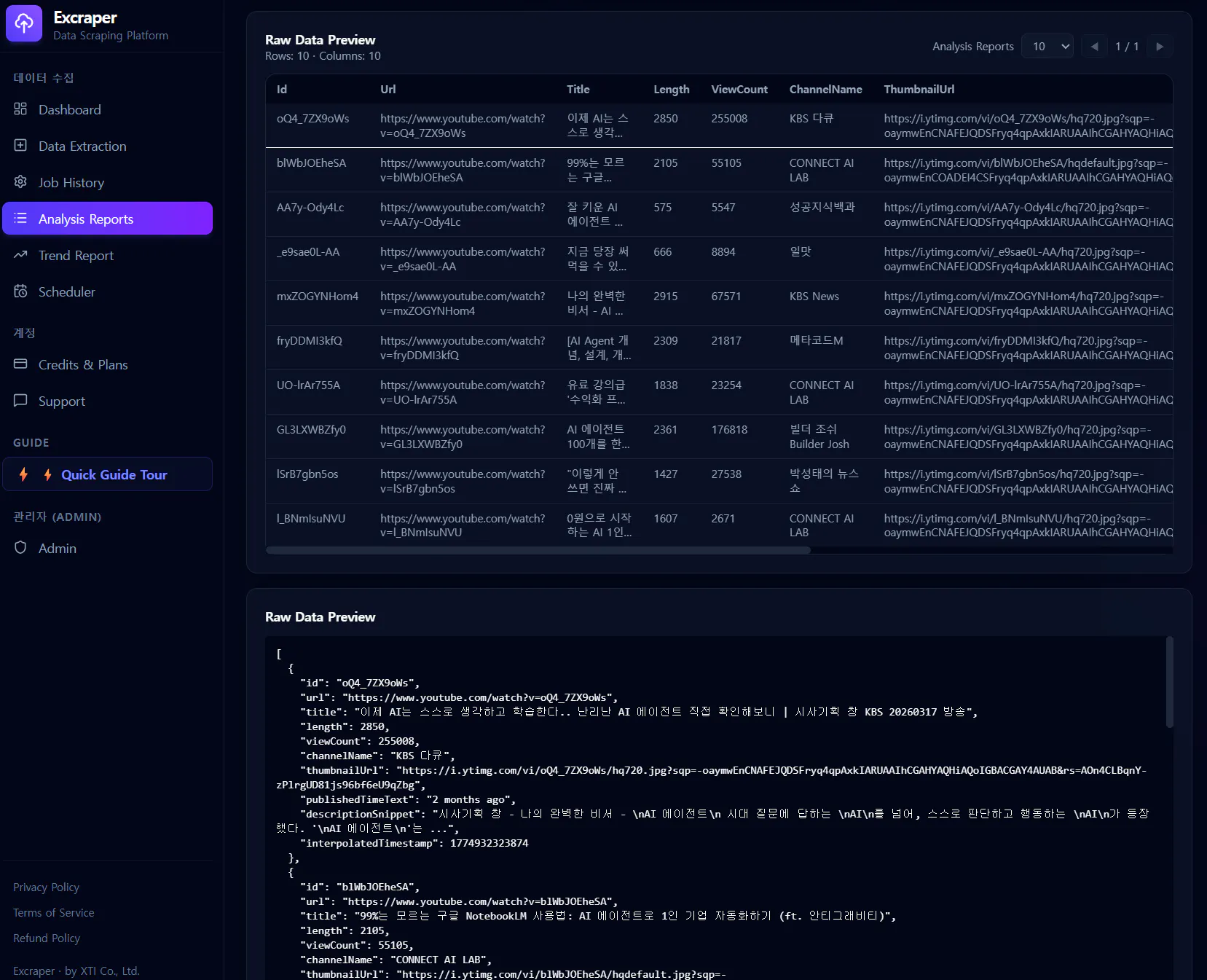Screen dimensions: 1207x980
Task: Click the Rows: 10 · Columns: 10 summary
Action: (323, 56)
